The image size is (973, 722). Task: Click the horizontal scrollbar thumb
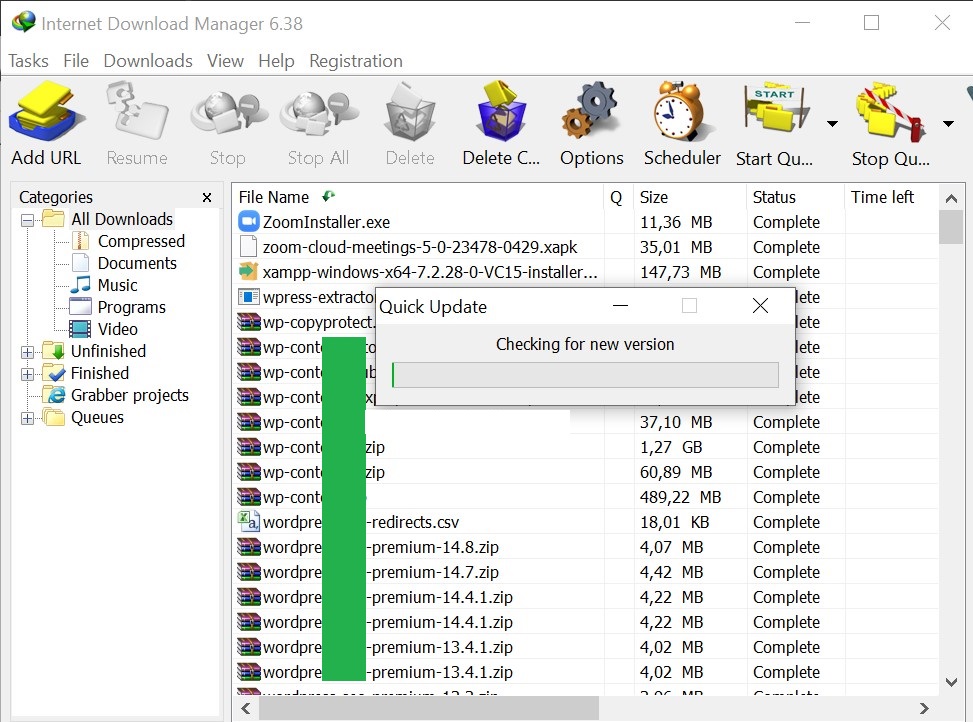tap(429, 708)
